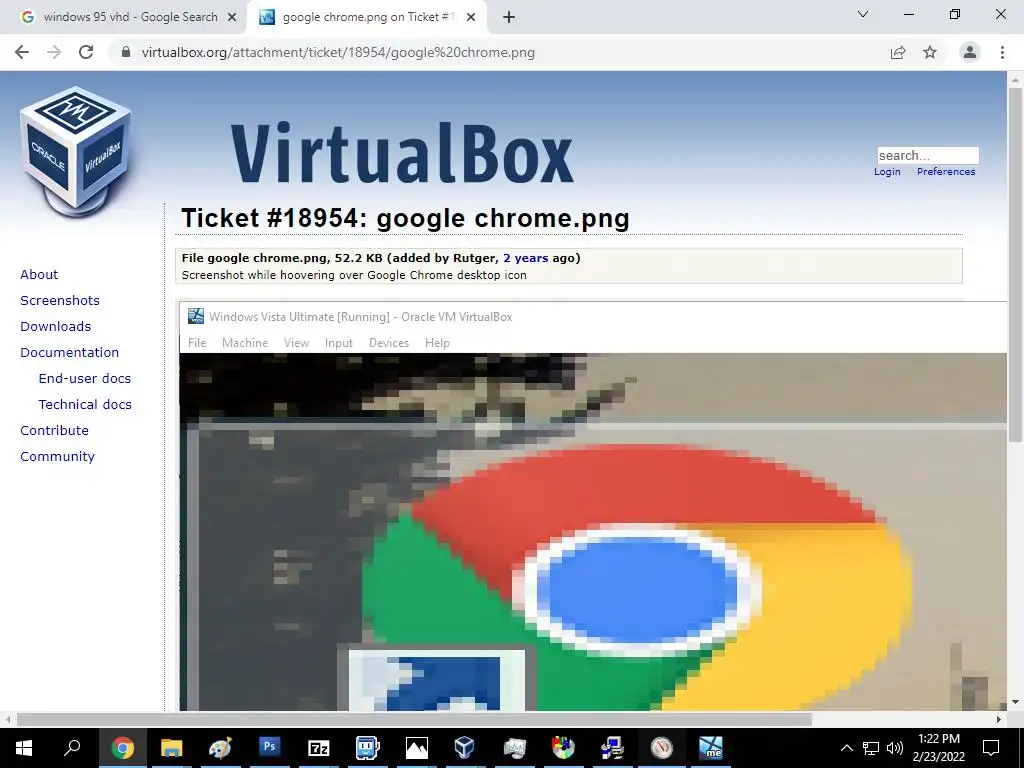The height and width of the screenshot is (768, 1024).
Task: Launch the paint palette app in taskbar
Action: pyautogui.click(x=220, y=748)
